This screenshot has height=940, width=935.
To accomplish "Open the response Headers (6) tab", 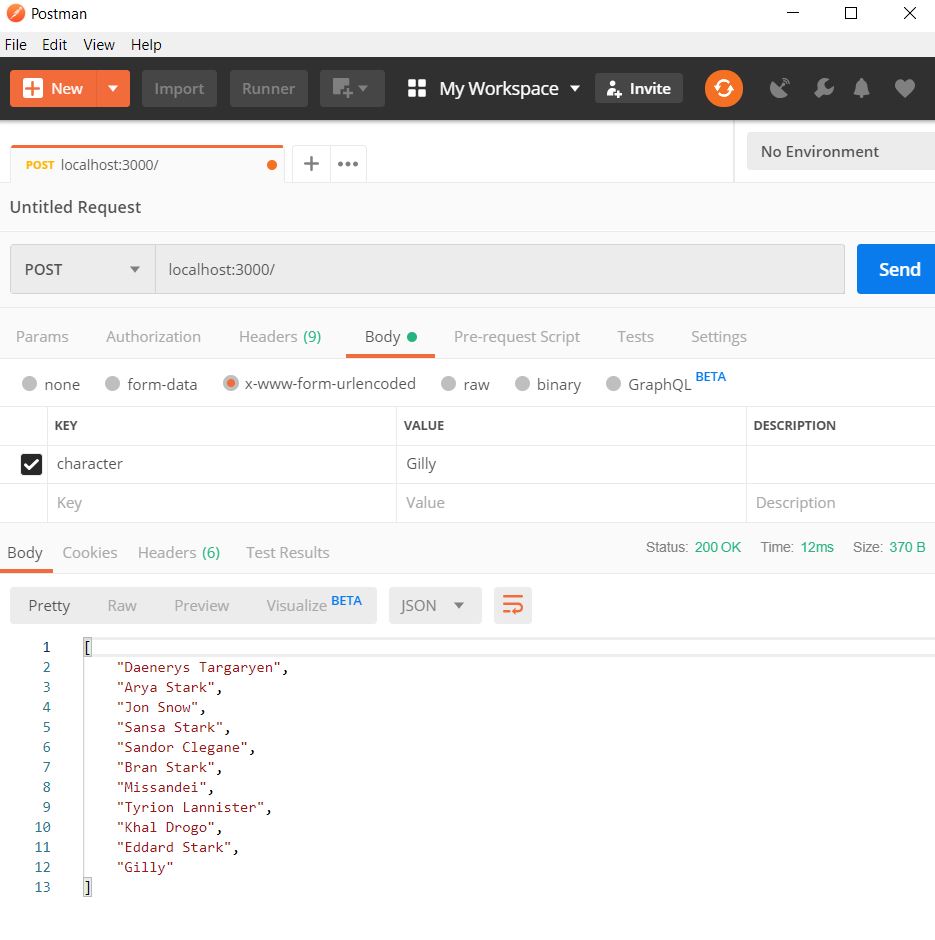I will tap(179, 552).
